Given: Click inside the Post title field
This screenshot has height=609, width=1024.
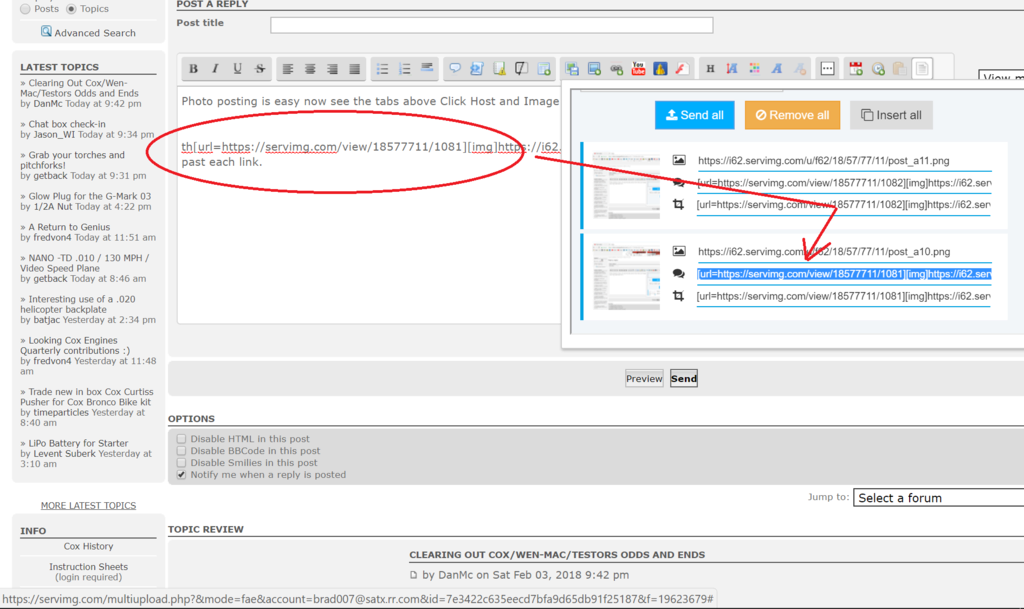Looking at the screenshot, I should [x=492, y=25].
